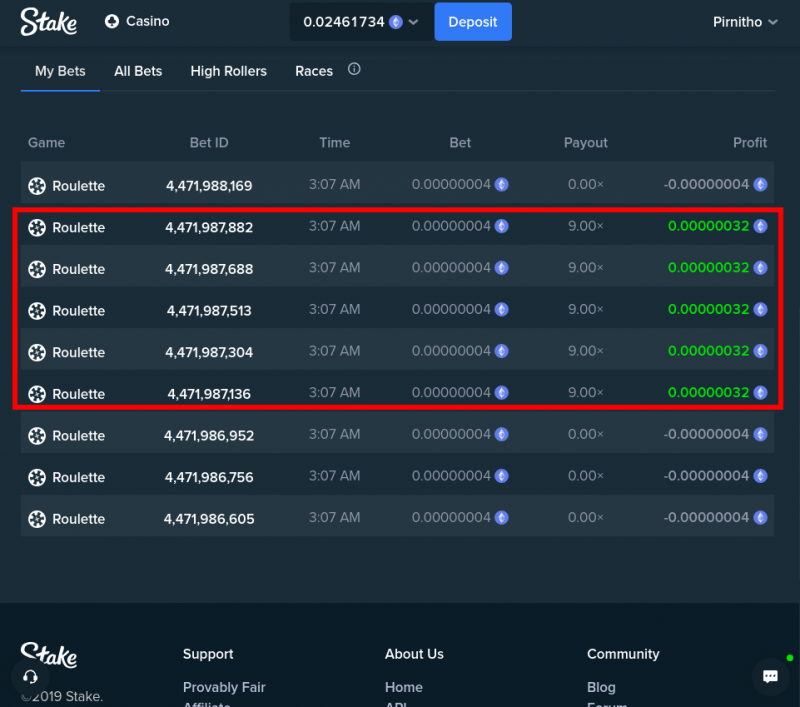
Task: Click Ethereum icon in profit of bet 4,471,986,605
Action: [760, 518]
